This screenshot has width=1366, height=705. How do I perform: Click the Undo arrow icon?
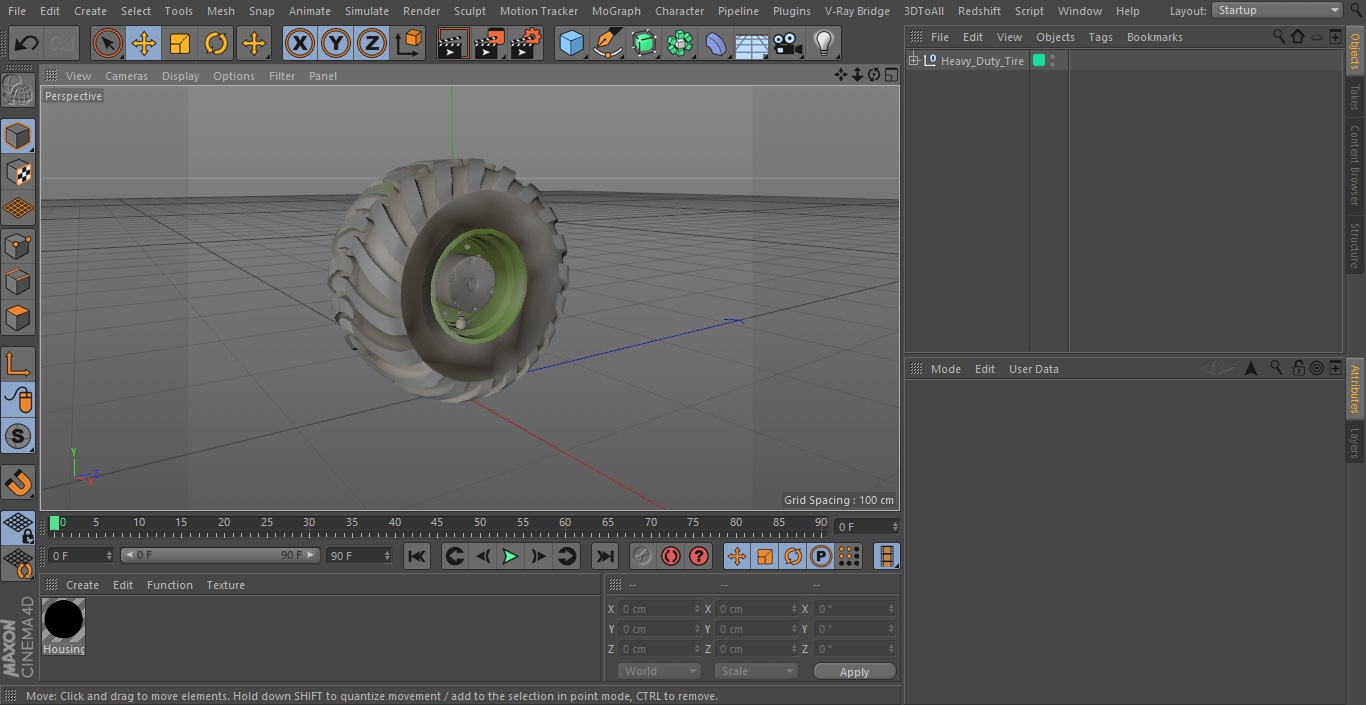click(x=26, y=43)
